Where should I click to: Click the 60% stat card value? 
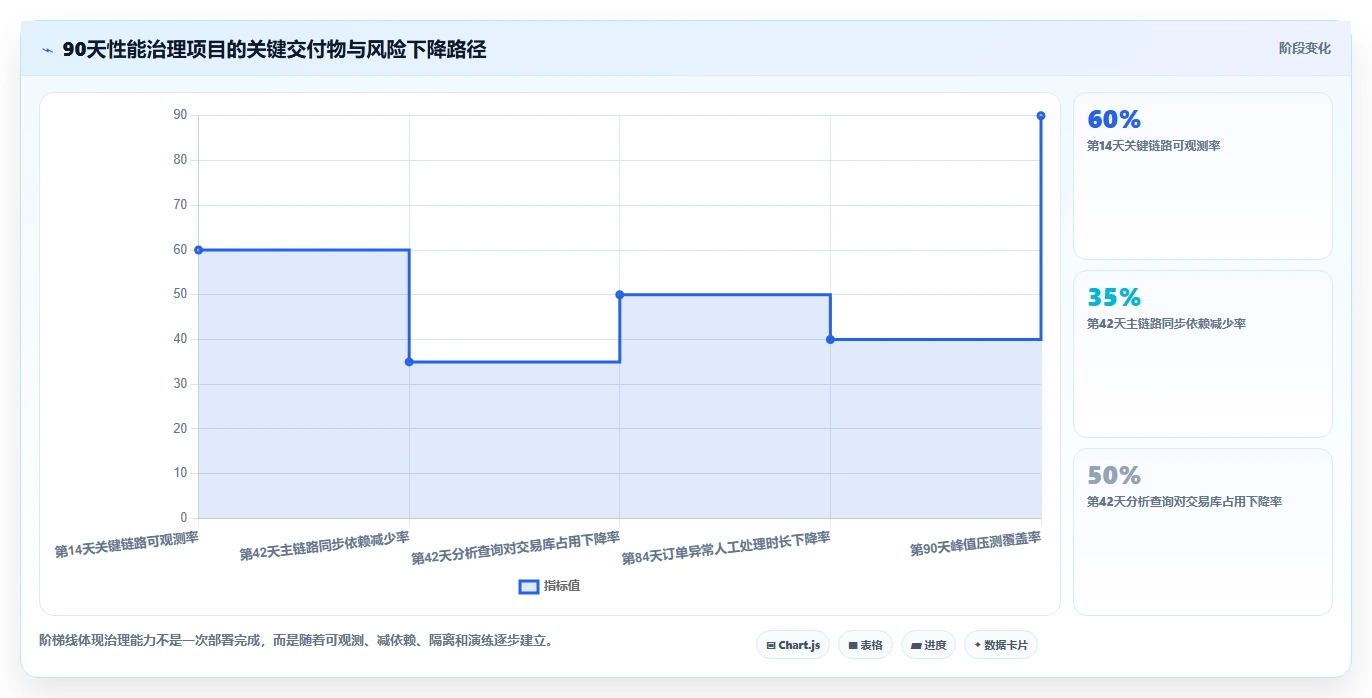[1114, 119]
